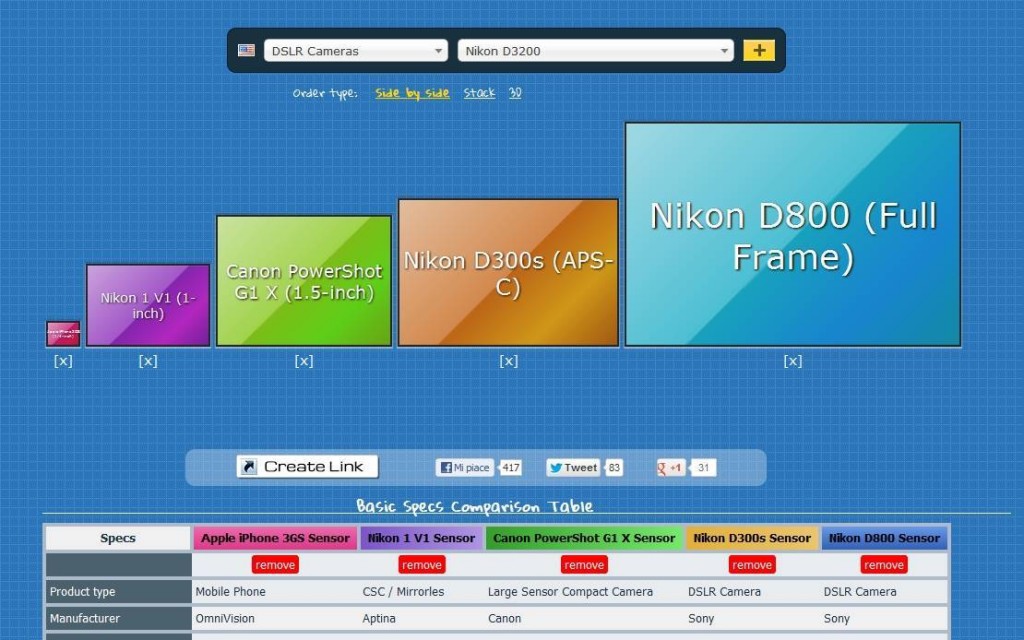
Task: Click the Manufacturer row label
Action: [x=118, y=618]
